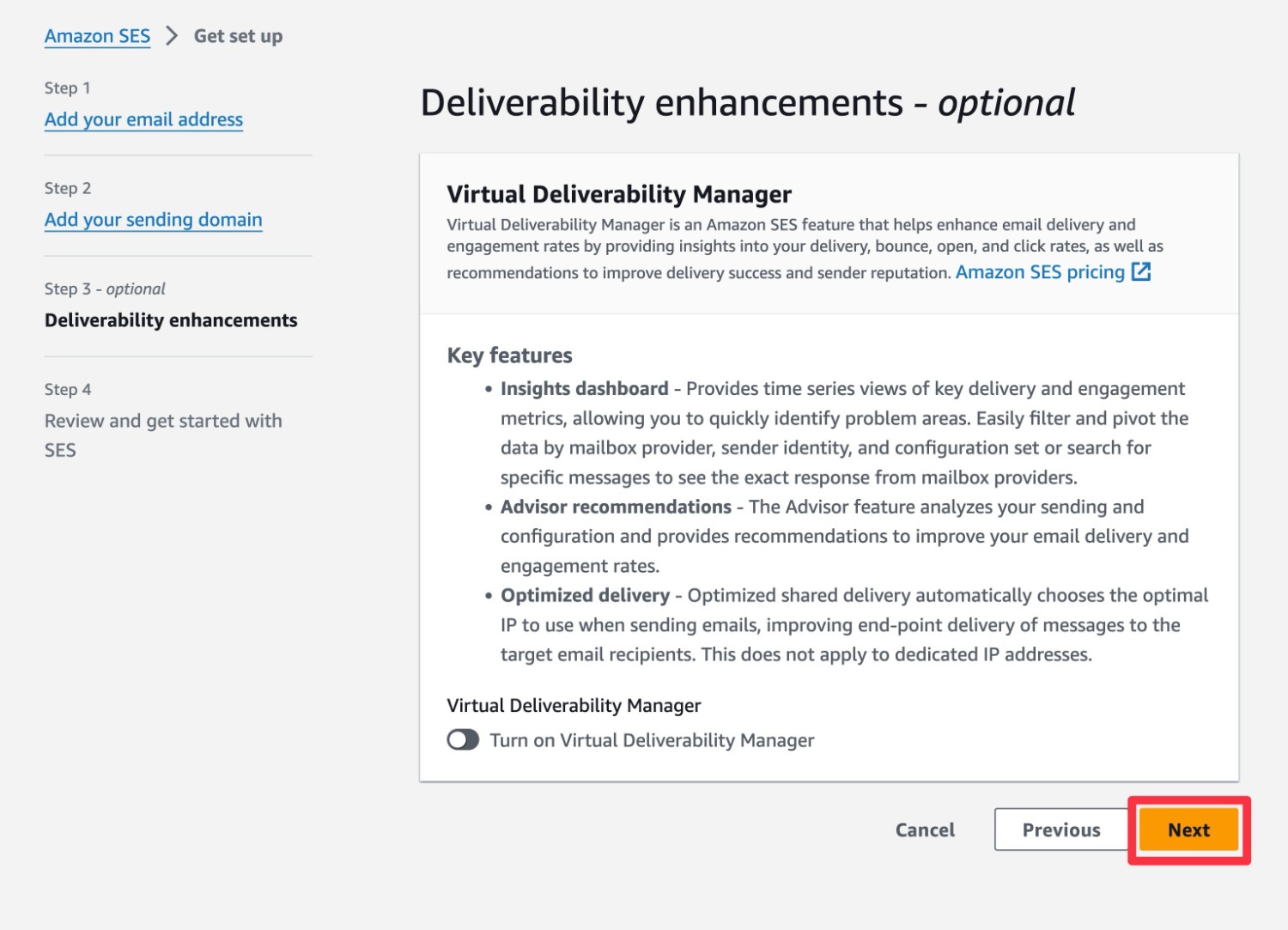1288x930 pixels.
Task: Click the Key features heading
Action: point(509,356)
